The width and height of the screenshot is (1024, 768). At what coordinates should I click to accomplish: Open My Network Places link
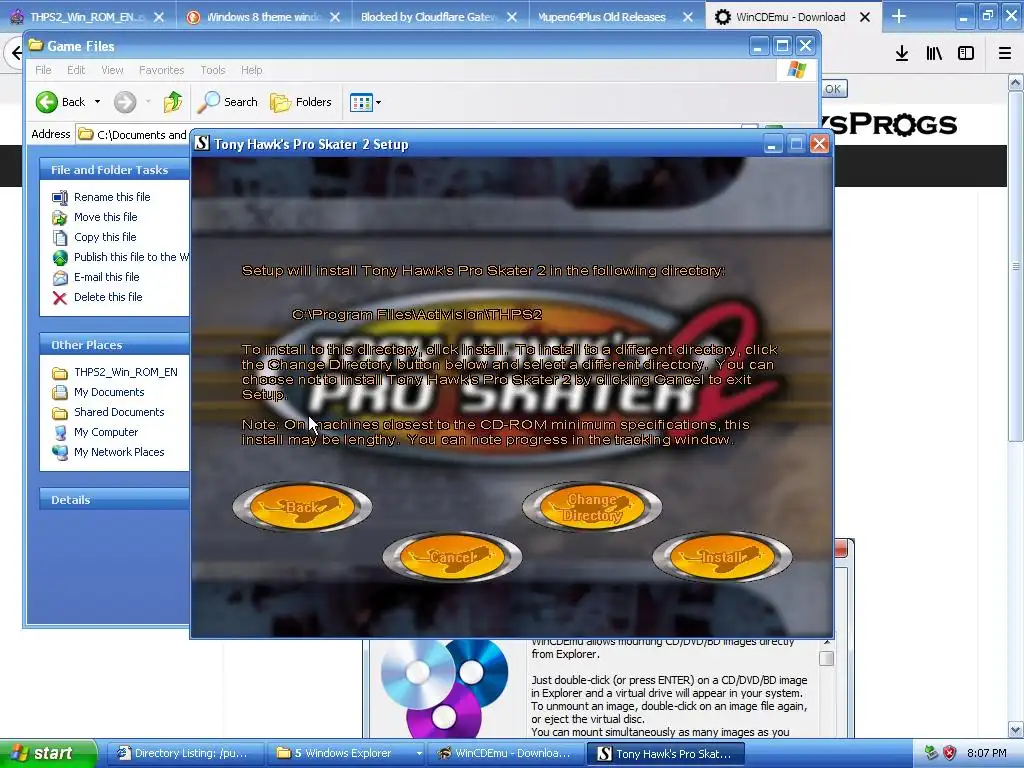coord(119,452)
